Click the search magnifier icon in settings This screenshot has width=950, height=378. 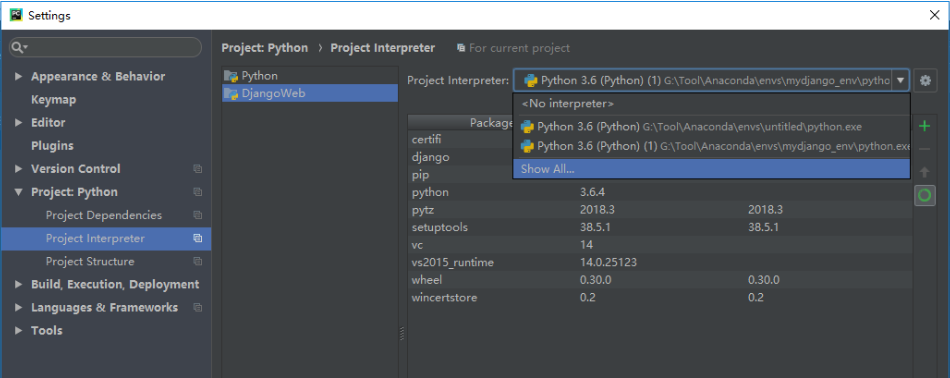(19, 47)
